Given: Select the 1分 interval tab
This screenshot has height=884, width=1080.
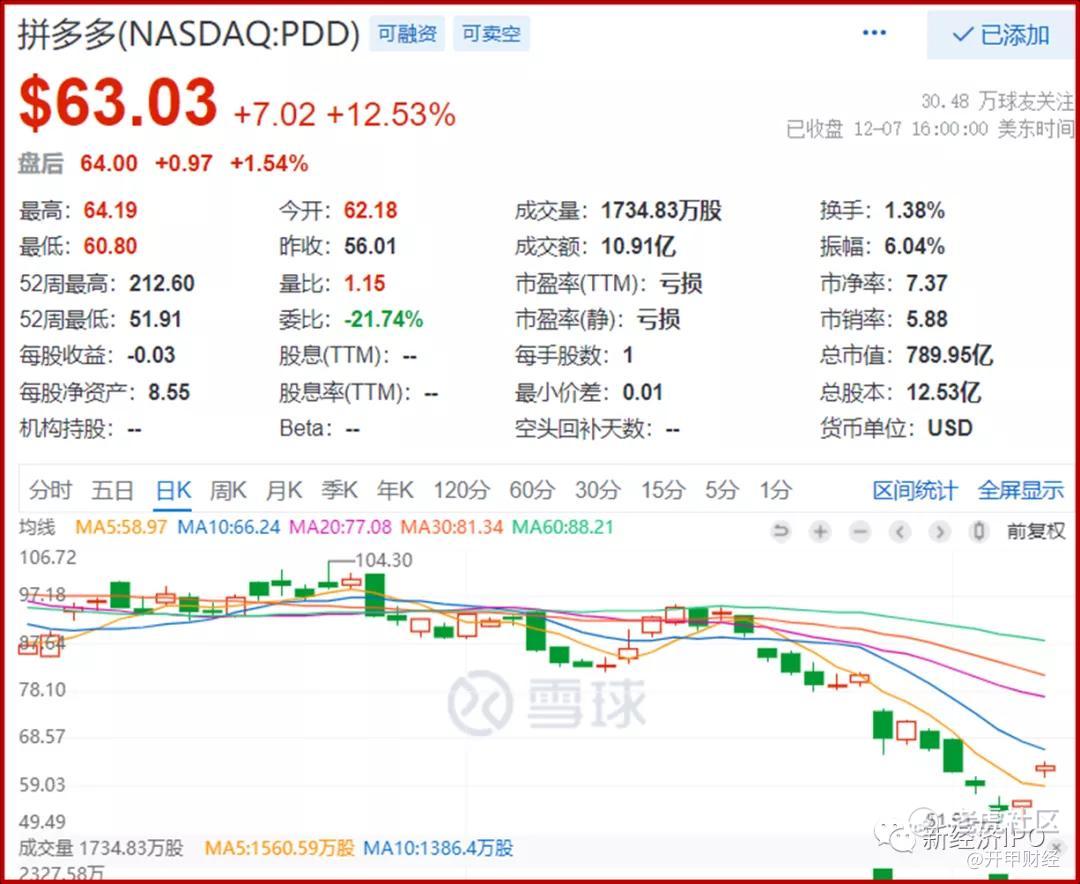Looking at the screenshot, I should (776, 491).
